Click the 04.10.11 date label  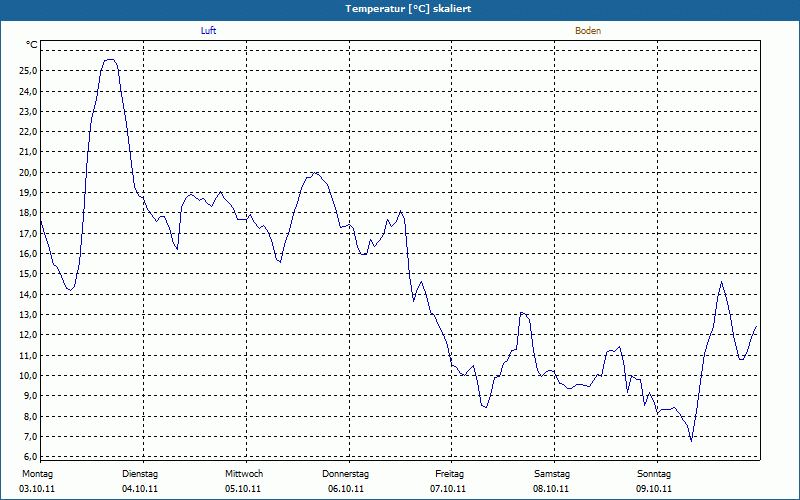[140, 489]
